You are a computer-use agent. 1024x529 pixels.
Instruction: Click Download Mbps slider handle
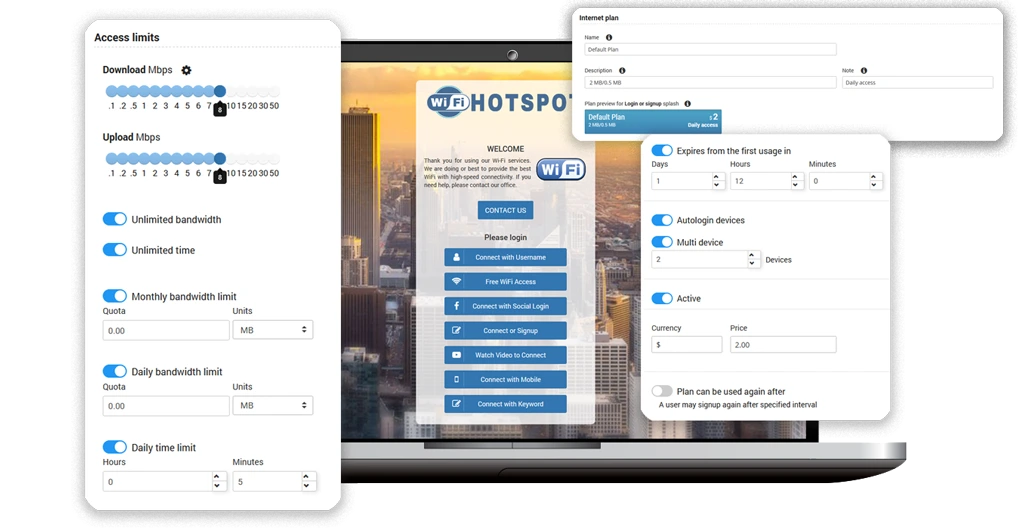pos(220,91)
